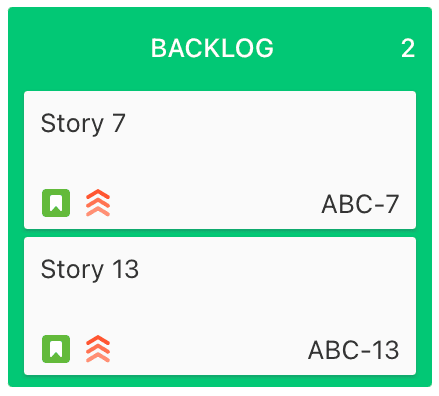Click the BACKLOG column header
The image size is (439, 396).
[x=212, y=48]
